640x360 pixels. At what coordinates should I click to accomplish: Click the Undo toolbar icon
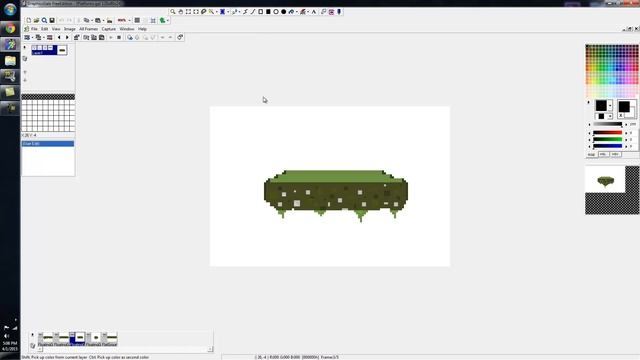click(x=61, y=20)
